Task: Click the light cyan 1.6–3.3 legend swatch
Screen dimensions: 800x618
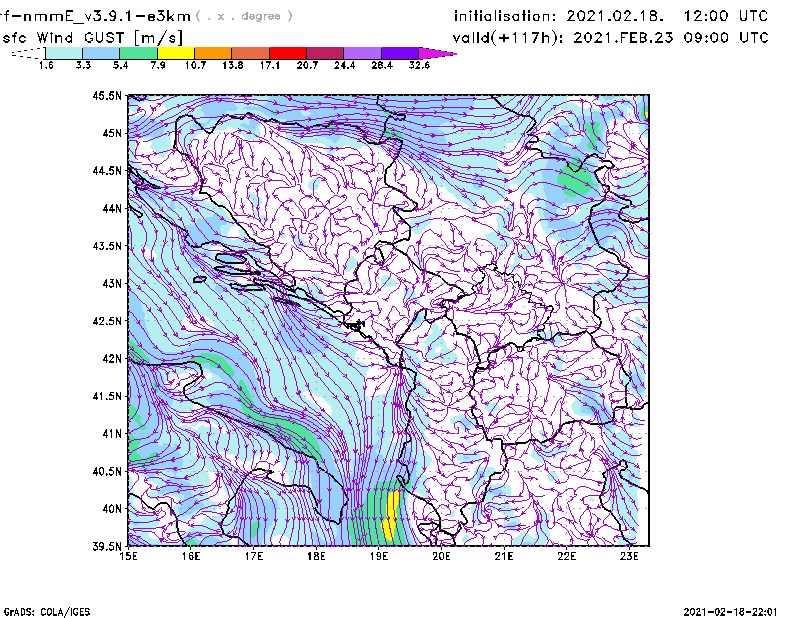Action: (64, 53)
